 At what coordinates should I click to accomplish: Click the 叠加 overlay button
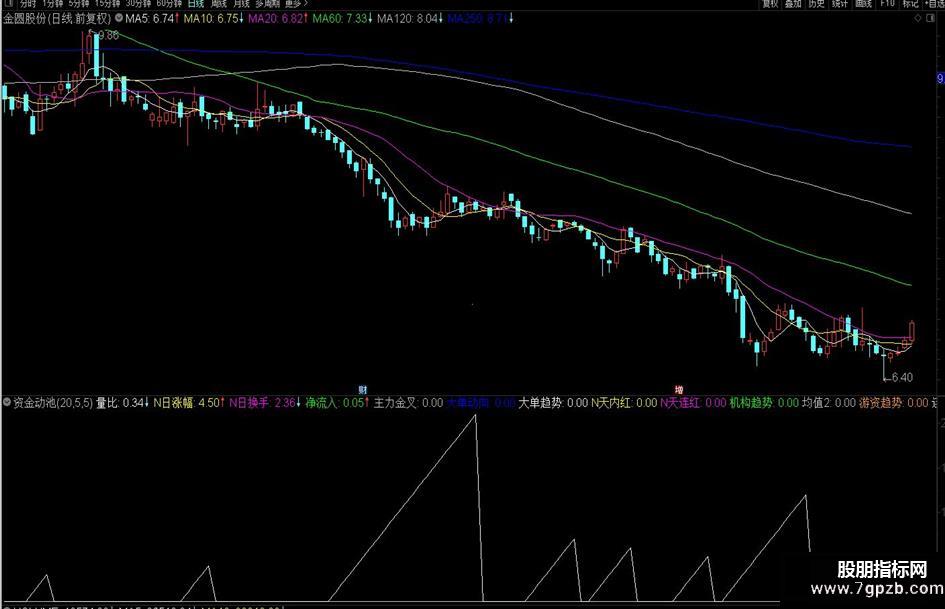click(x=793, y=4)
